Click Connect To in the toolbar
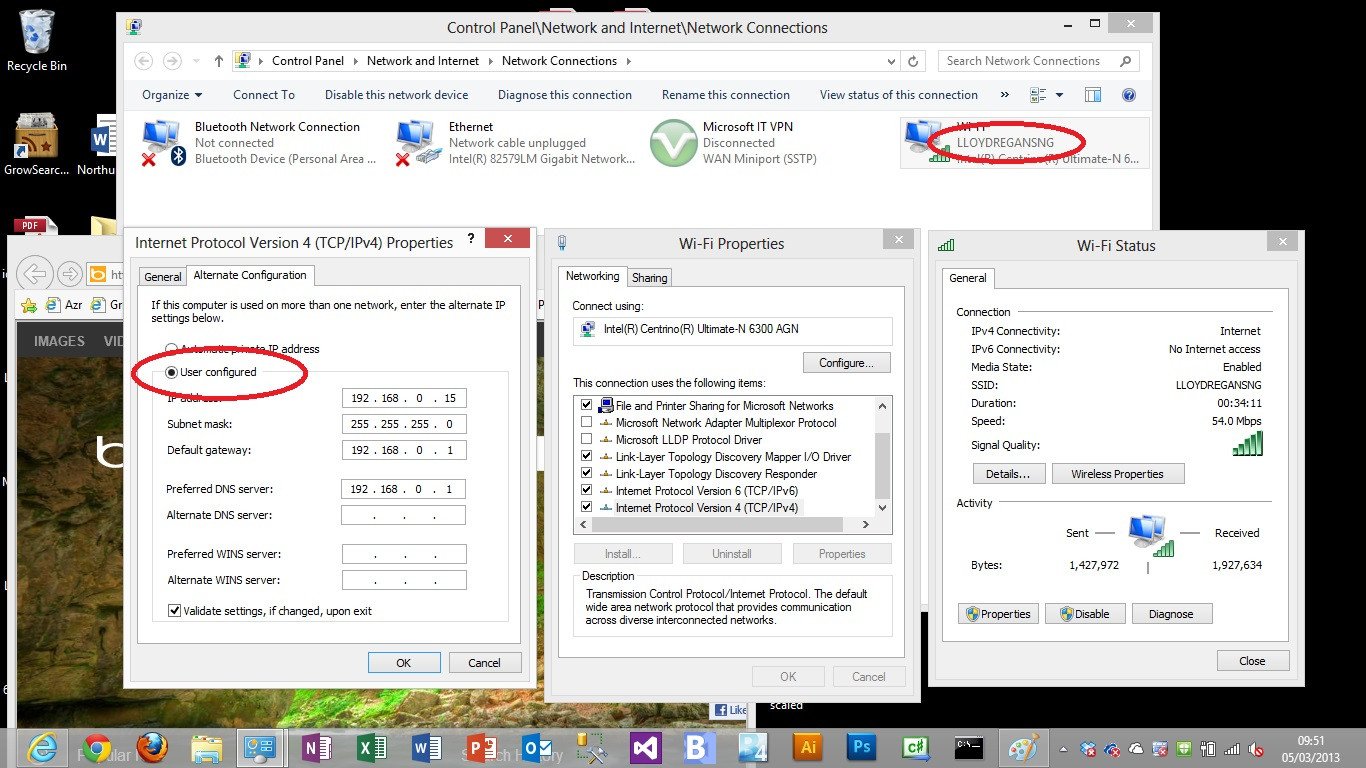Viewport: 1366px width, 768px height. tap(264, 95)
